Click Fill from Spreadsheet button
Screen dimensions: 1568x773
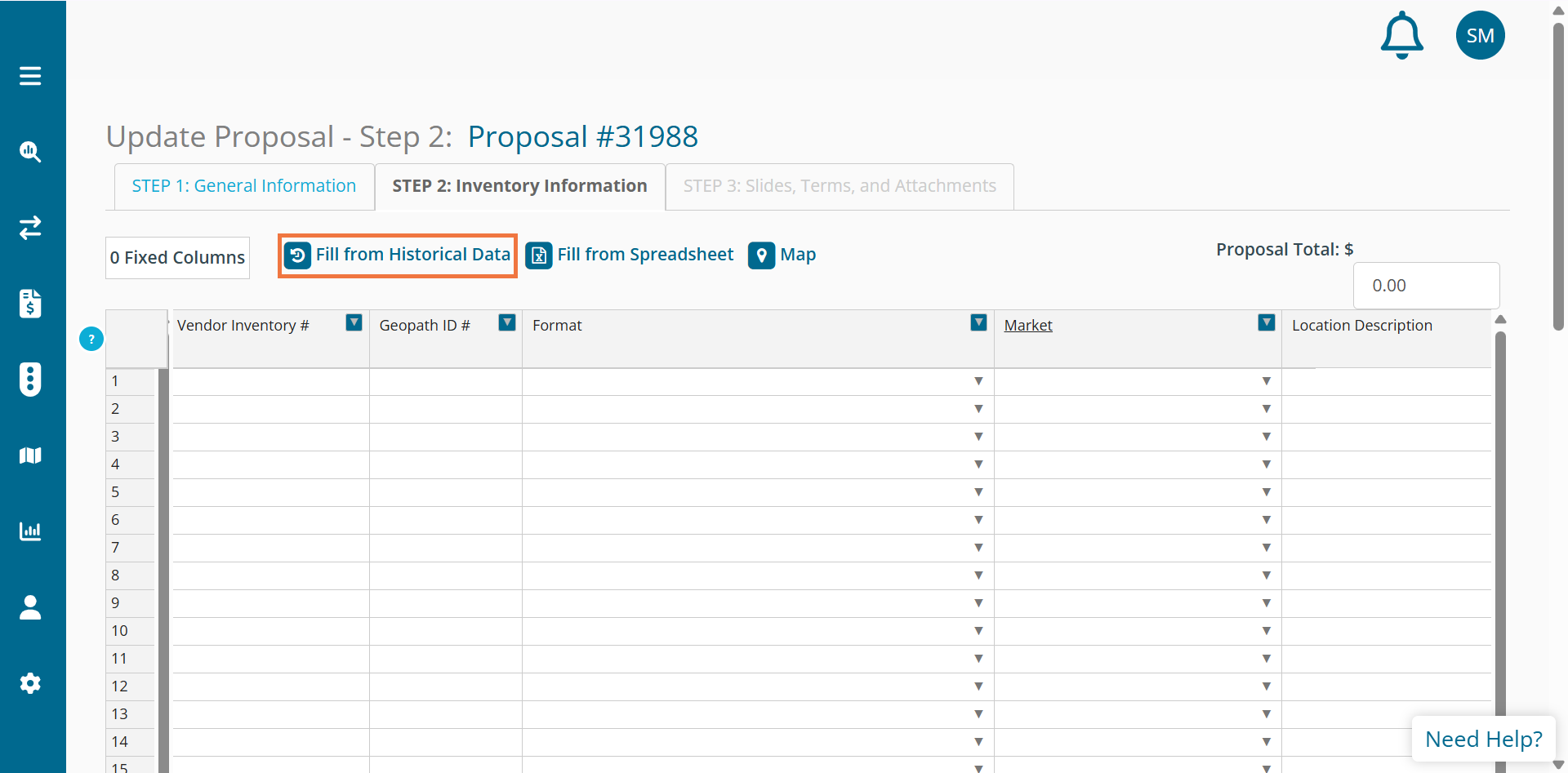pos(630,255)
